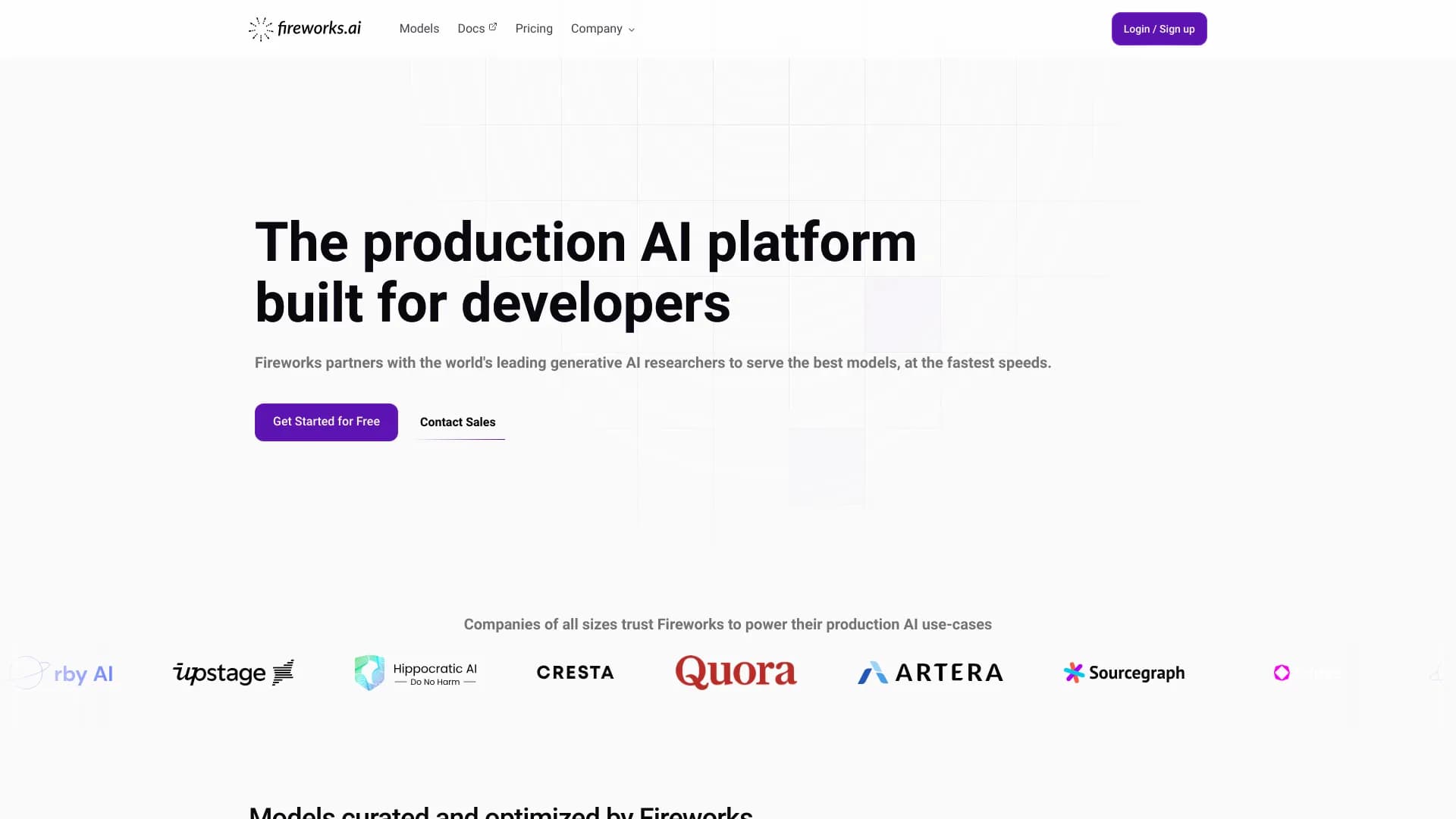The height and width of the screenshot is (819, 1456).
Task: Click the pink circle logo in carousel
Action: pos(1282,673)
